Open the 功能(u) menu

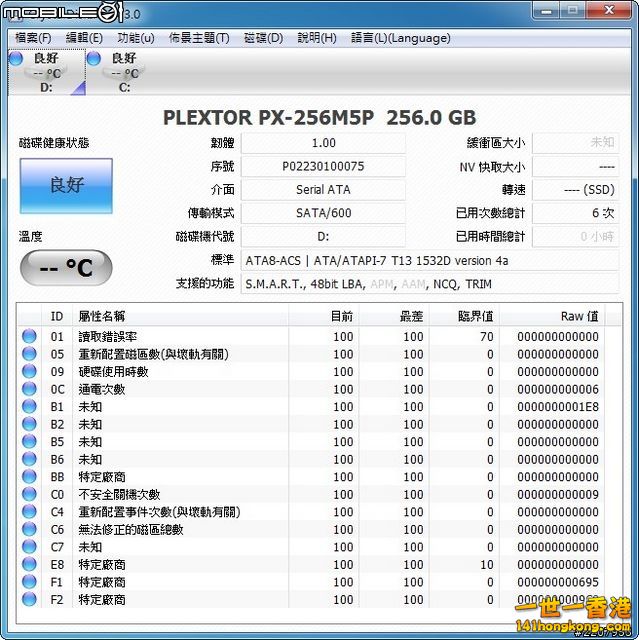[x=136, y=38]
